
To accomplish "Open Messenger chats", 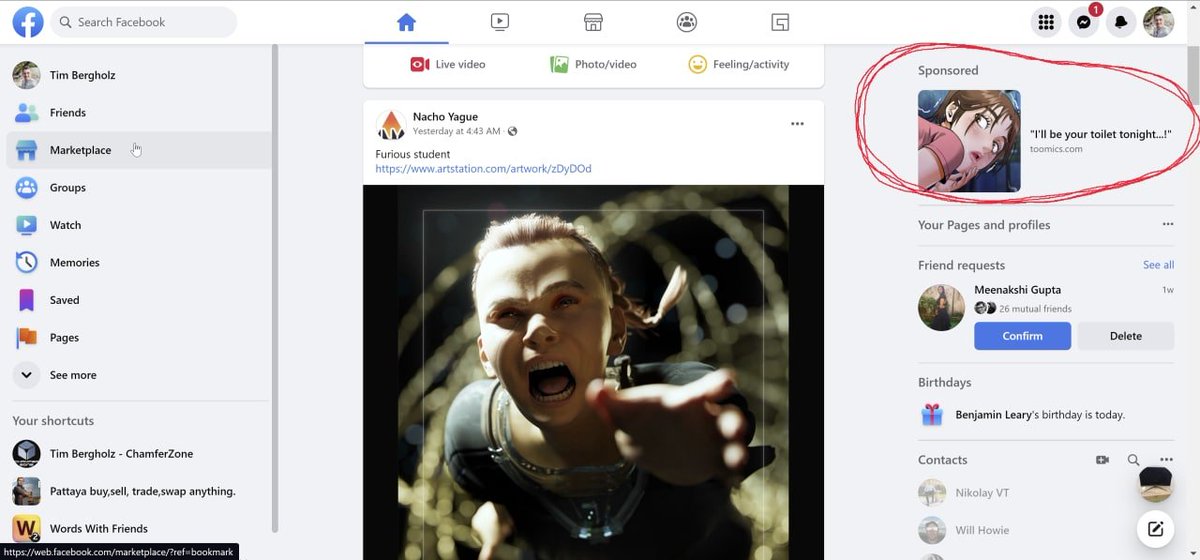I will 1084,22.
